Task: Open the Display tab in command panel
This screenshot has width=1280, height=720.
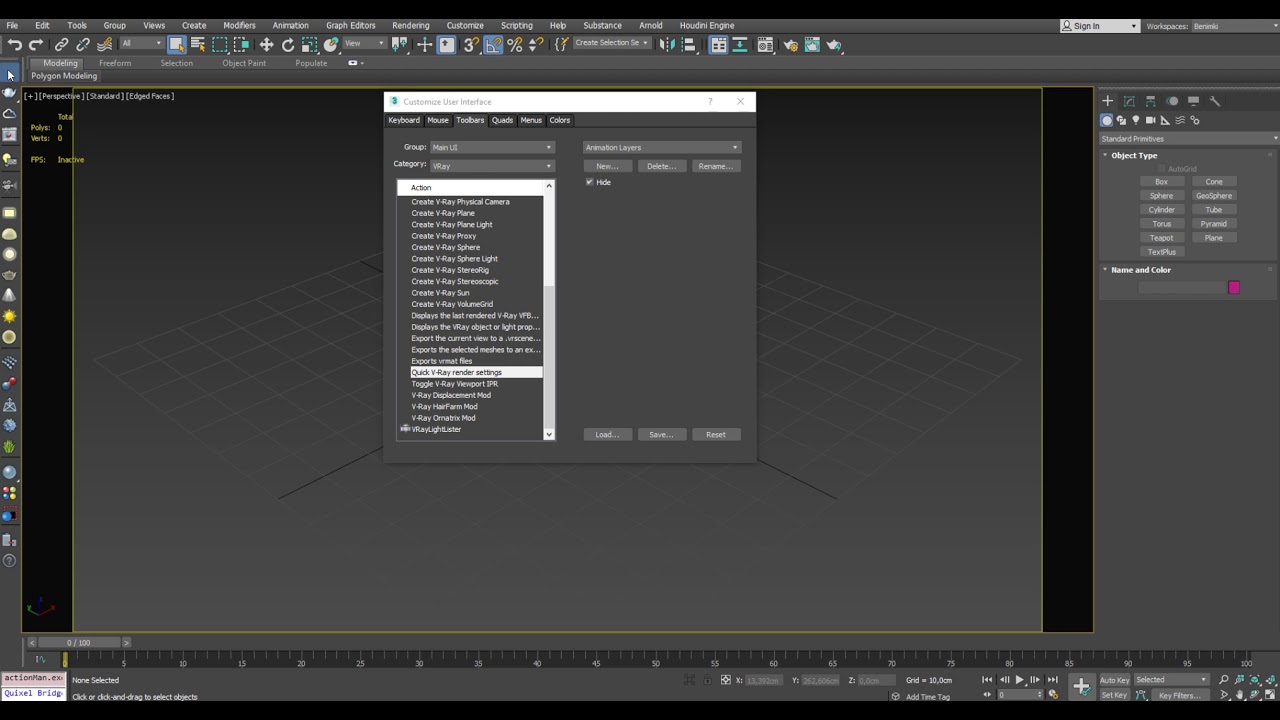Action: tap(1193, 101)
